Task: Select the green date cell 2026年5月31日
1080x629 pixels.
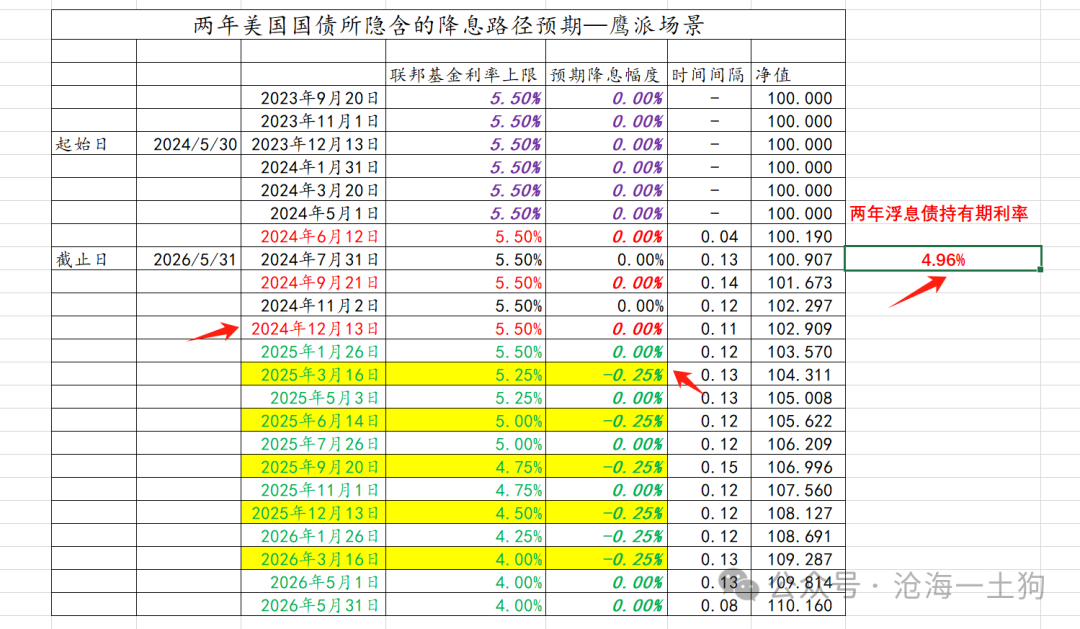Action: pos(313,605)
